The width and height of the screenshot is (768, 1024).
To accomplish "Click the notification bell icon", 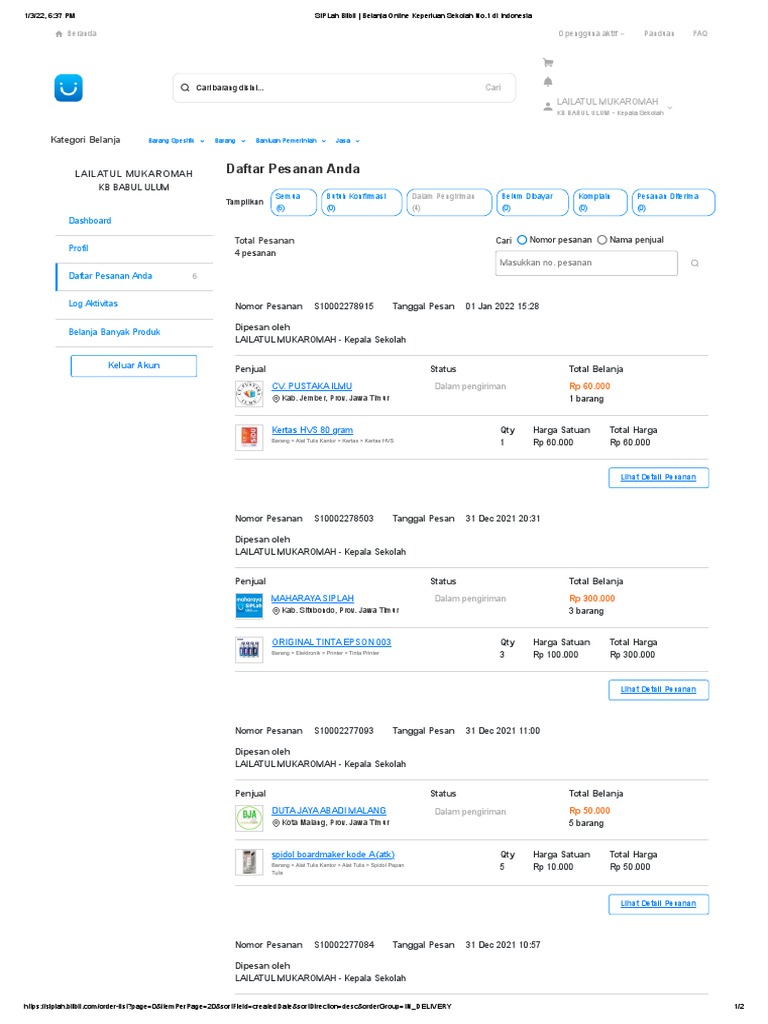I will point(547,82).
